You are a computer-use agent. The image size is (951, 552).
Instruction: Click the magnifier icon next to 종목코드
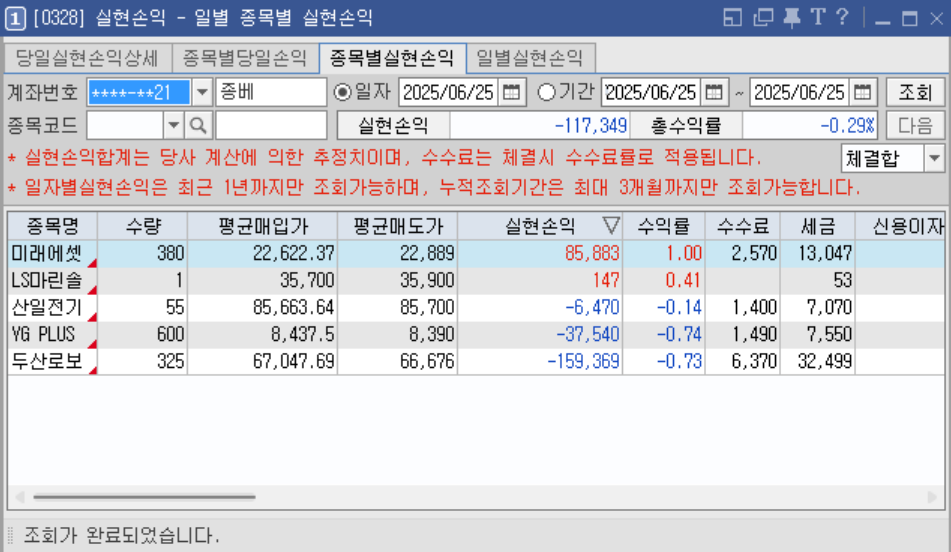point(198,125)
